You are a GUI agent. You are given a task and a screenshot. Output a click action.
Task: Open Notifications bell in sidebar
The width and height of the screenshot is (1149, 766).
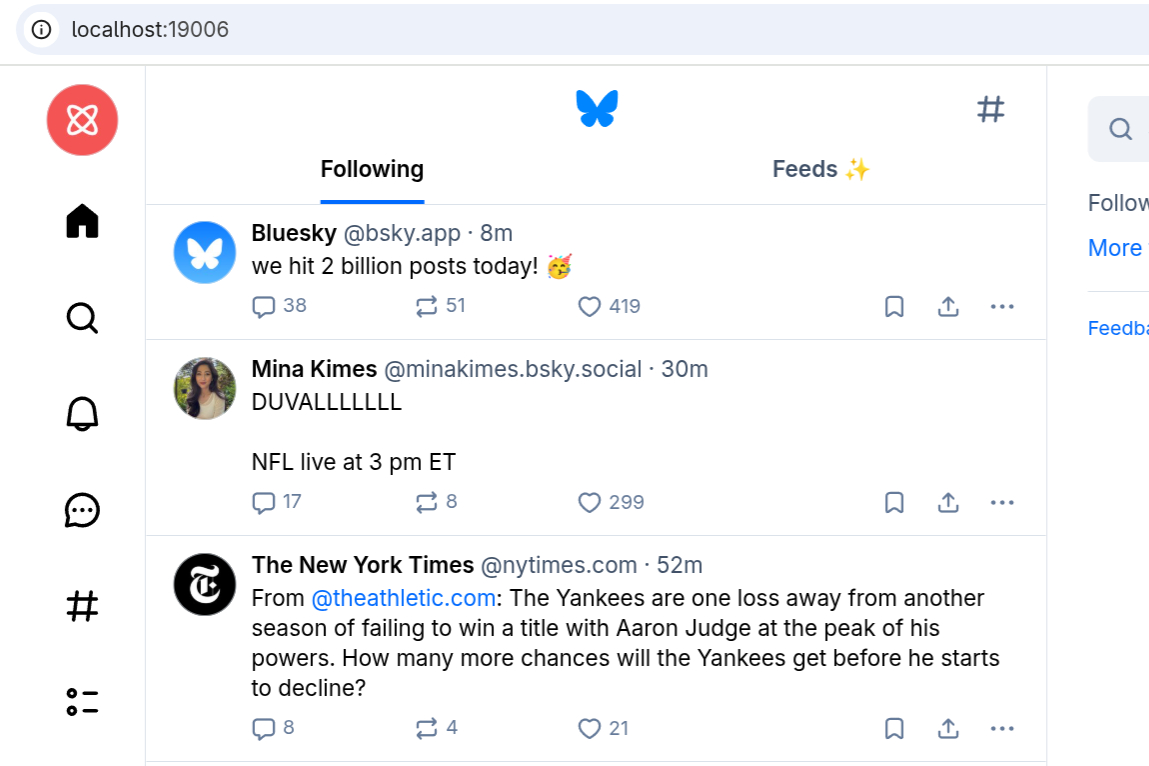click(x=82, y=414)
